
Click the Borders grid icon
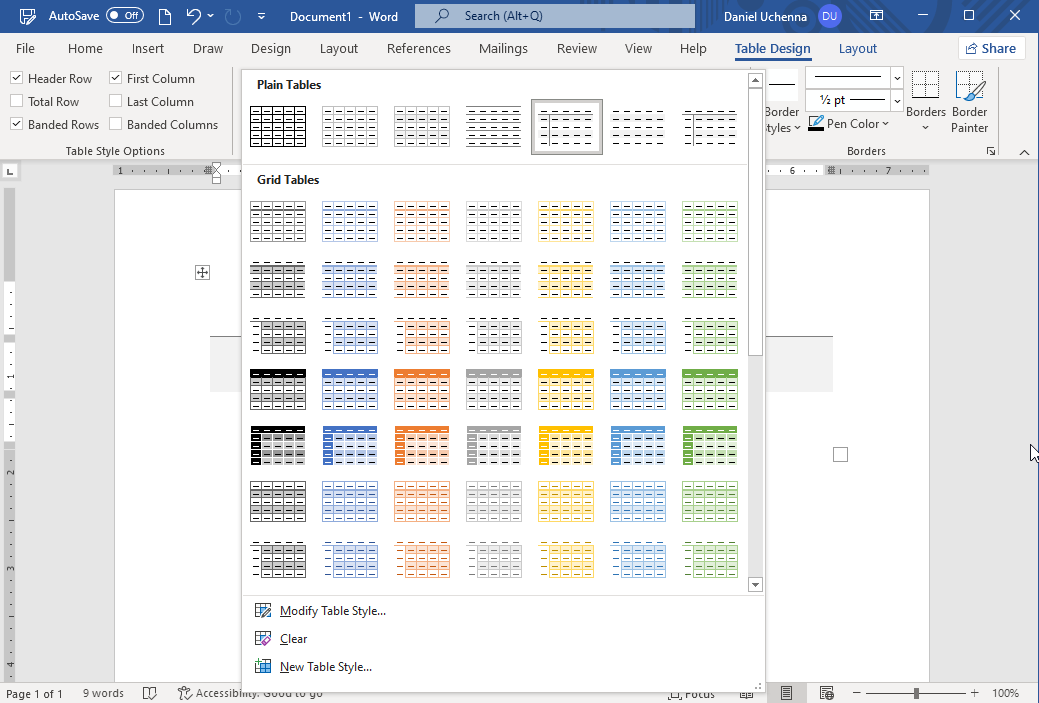pyautogui.click(x=925, y=87)
